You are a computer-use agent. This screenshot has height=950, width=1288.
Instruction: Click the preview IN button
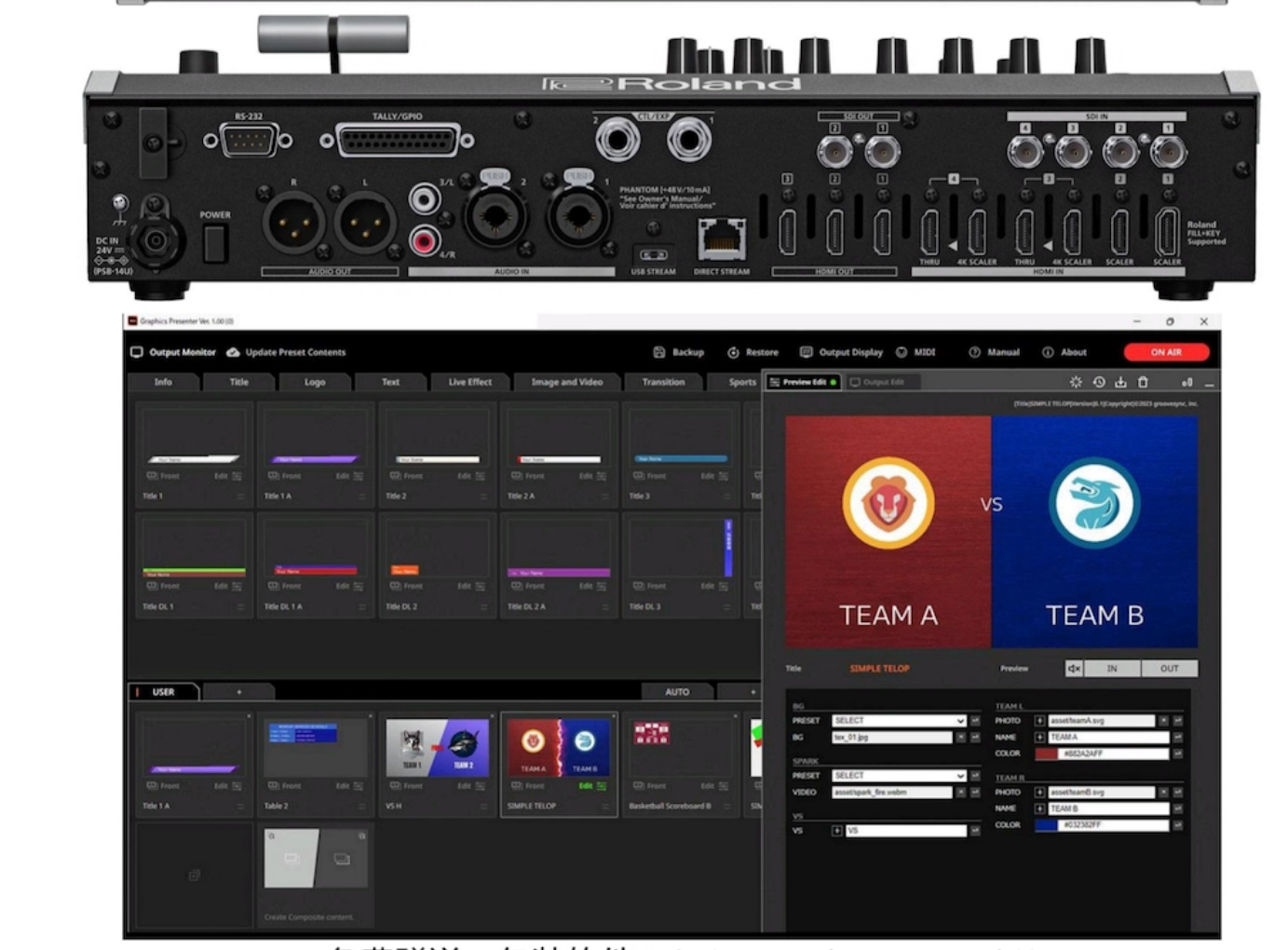(x=1112, y=668)
